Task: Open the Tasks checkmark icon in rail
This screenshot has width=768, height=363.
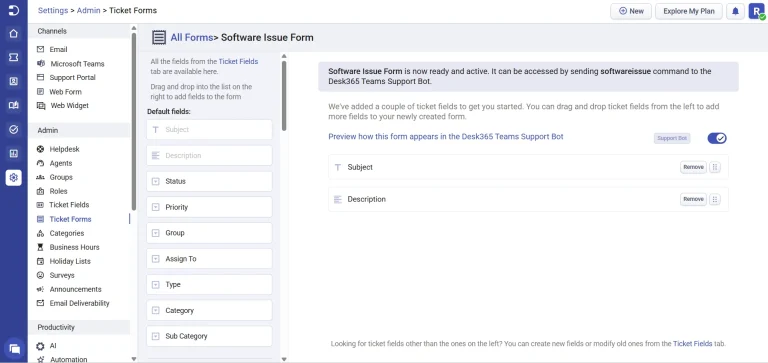Action: point(14,129)
